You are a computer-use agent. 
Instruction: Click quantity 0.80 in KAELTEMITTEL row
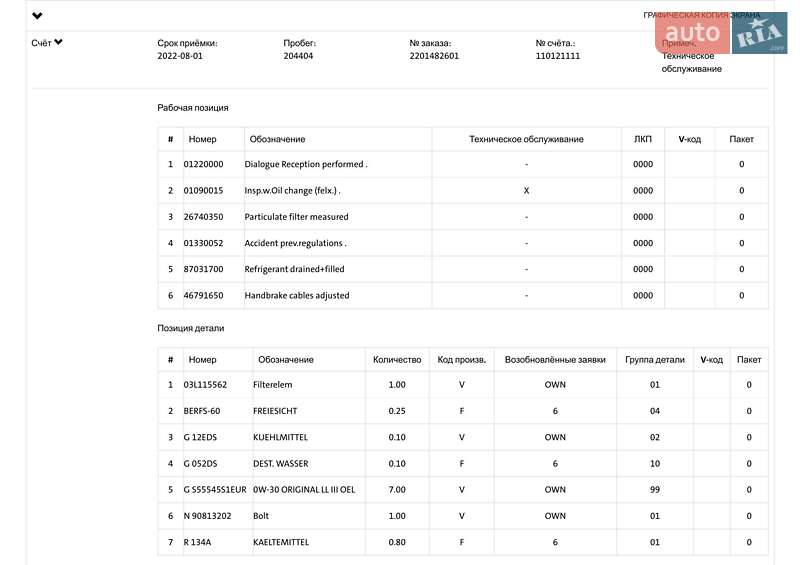point(397,542)
